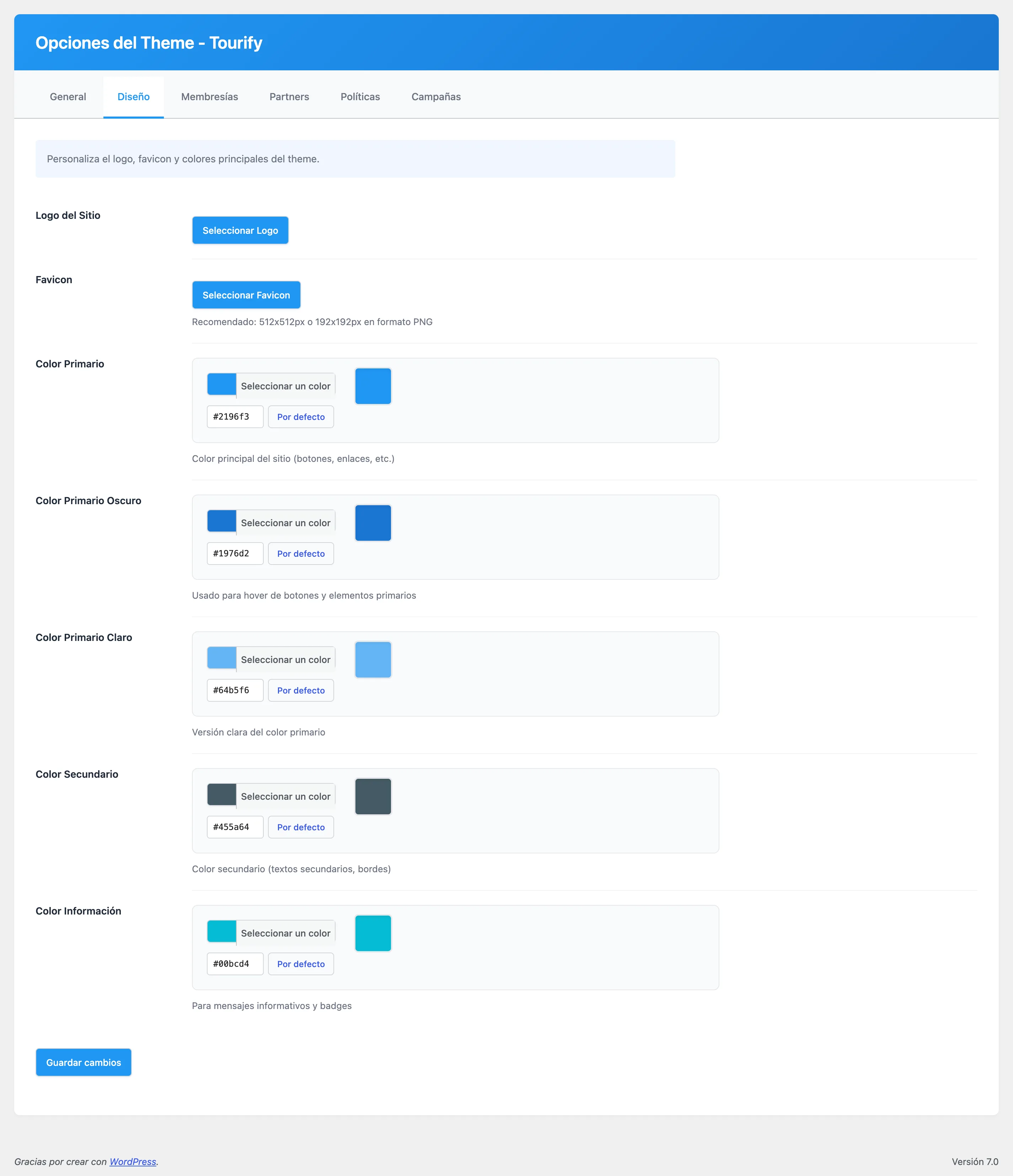Image resolution: width=1013 pixels, height=1176 pixels.
Task: Follow the WordPress footer link
Action: 133,1162
